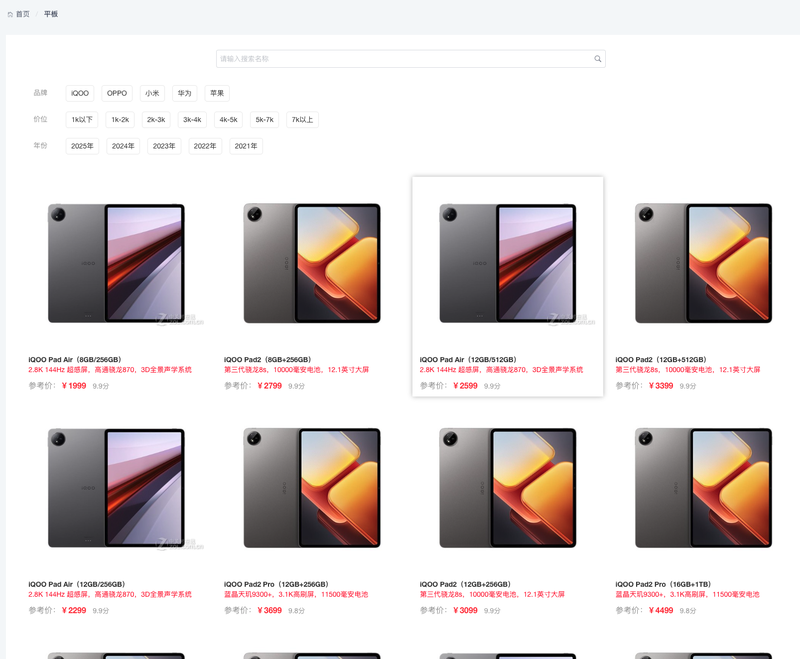Click the title iQOO Pad2 Pro (12GB+256GB)
This screenshot has height=659, width=800.
tap(276, 584)
